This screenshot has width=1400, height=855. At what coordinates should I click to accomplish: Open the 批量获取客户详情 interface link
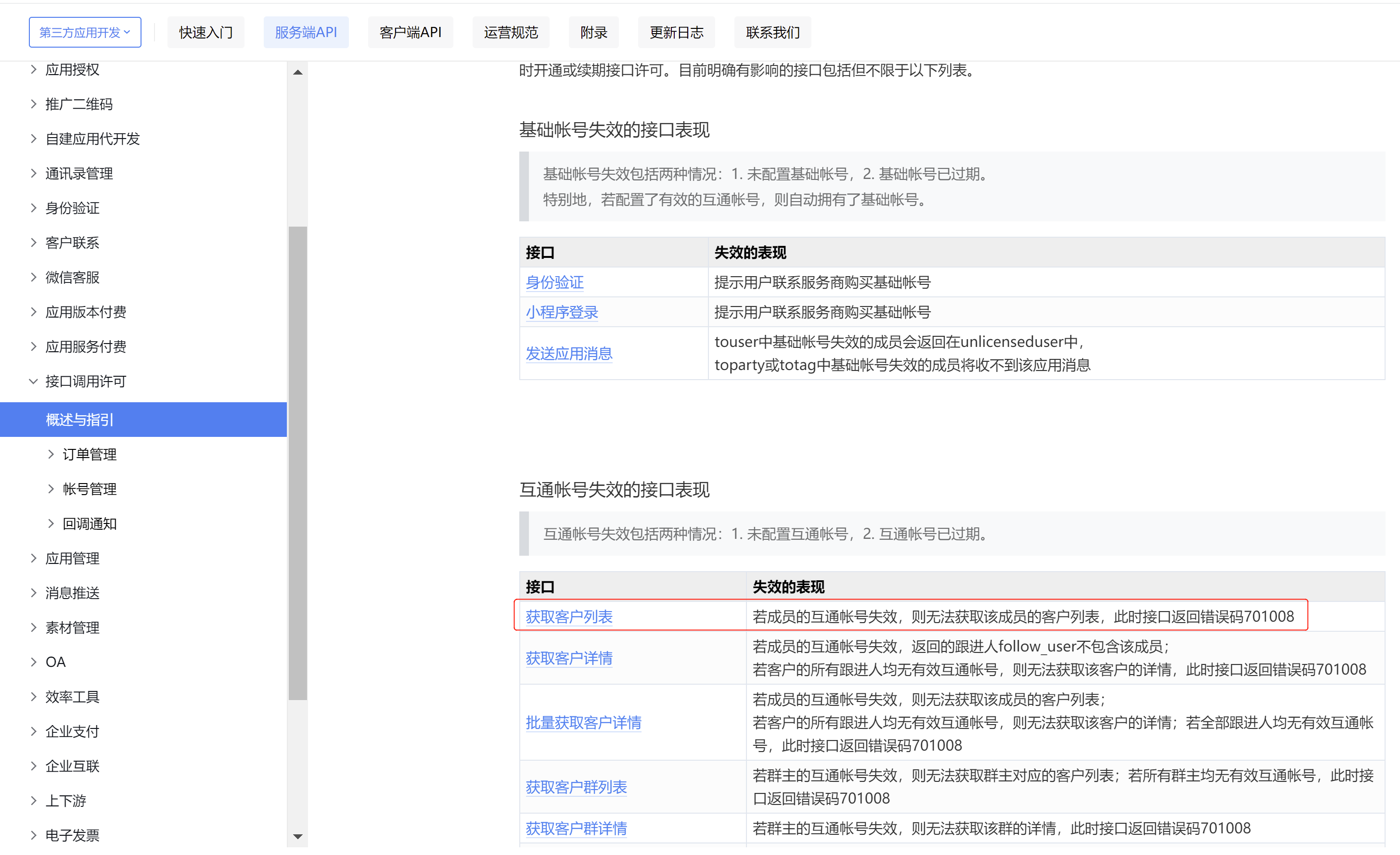583,723
